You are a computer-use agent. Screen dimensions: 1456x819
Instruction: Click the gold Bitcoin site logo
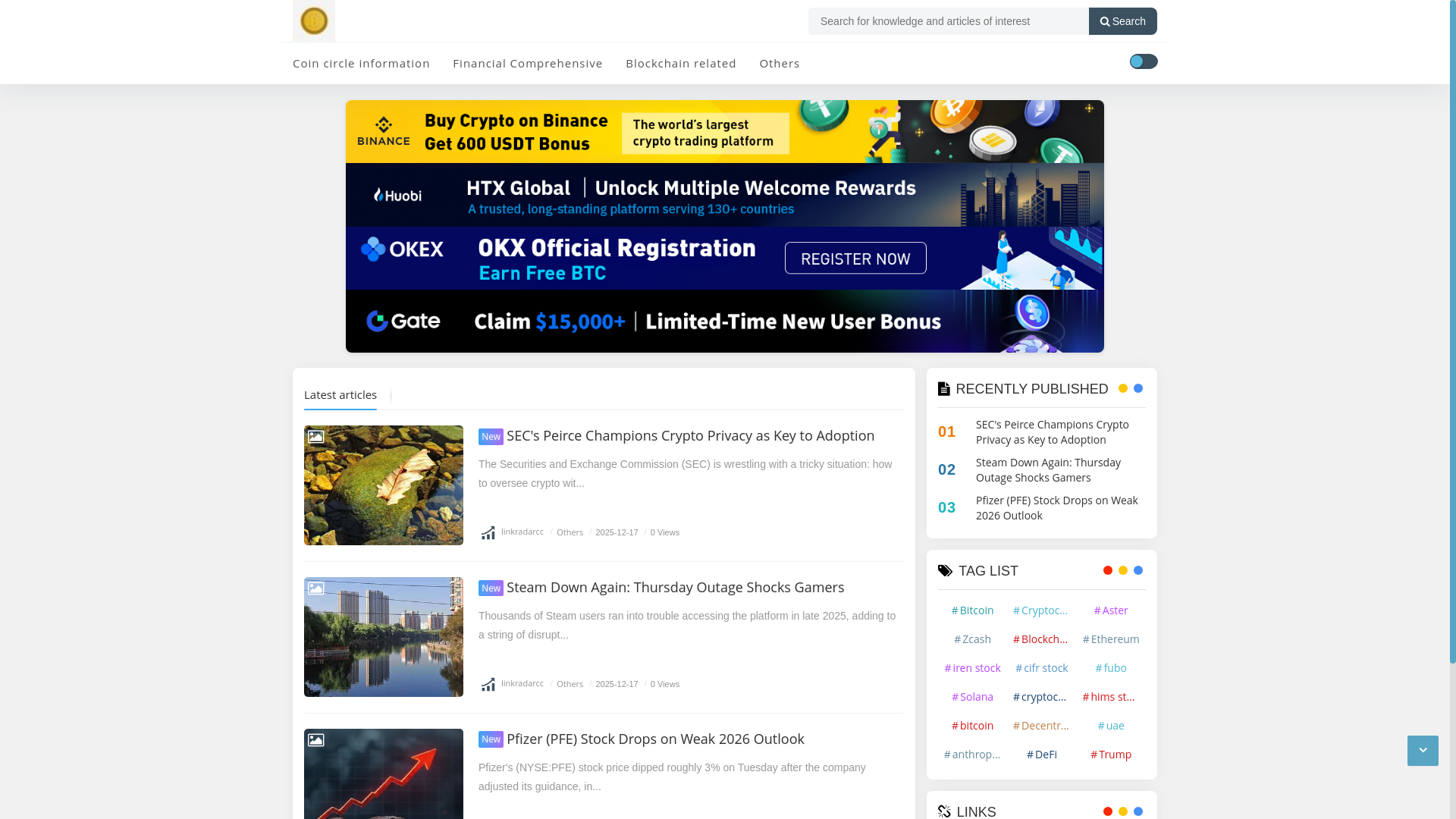tap(314, 20)
